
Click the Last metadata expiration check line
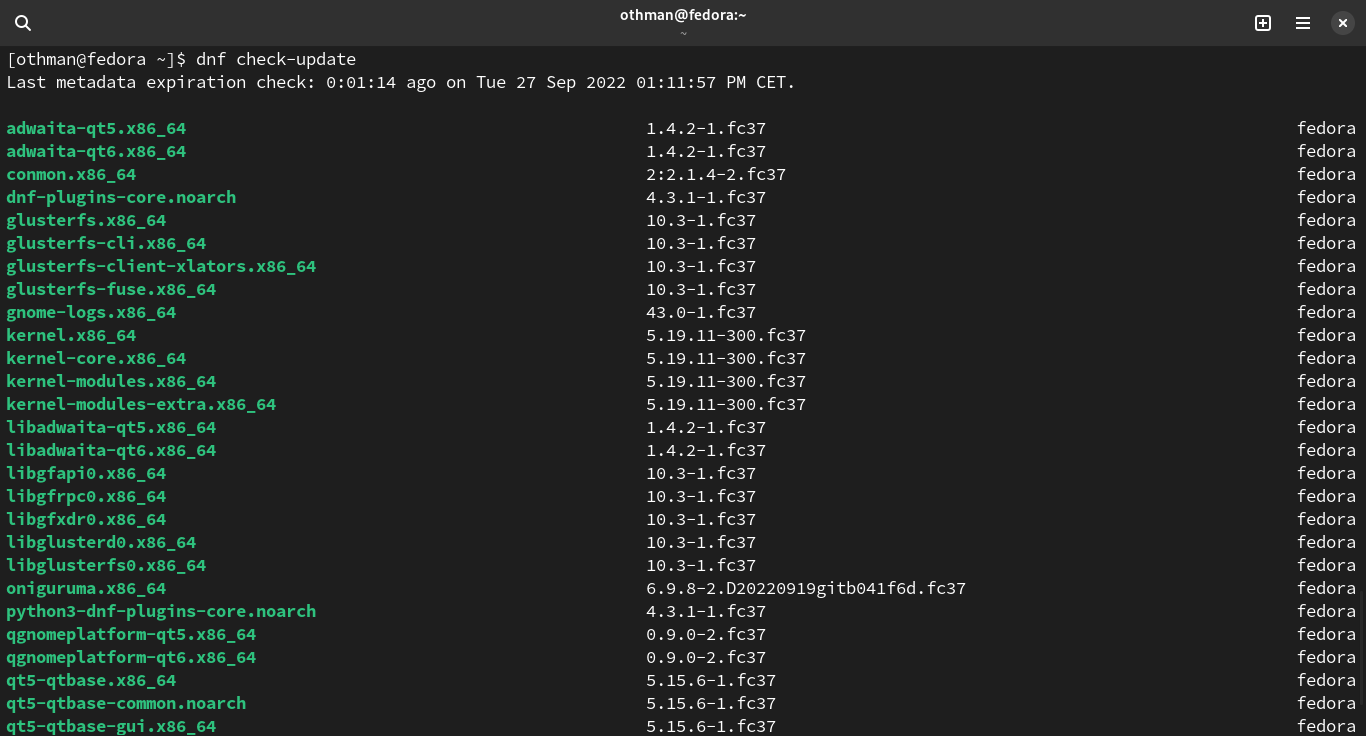[400, 82]
